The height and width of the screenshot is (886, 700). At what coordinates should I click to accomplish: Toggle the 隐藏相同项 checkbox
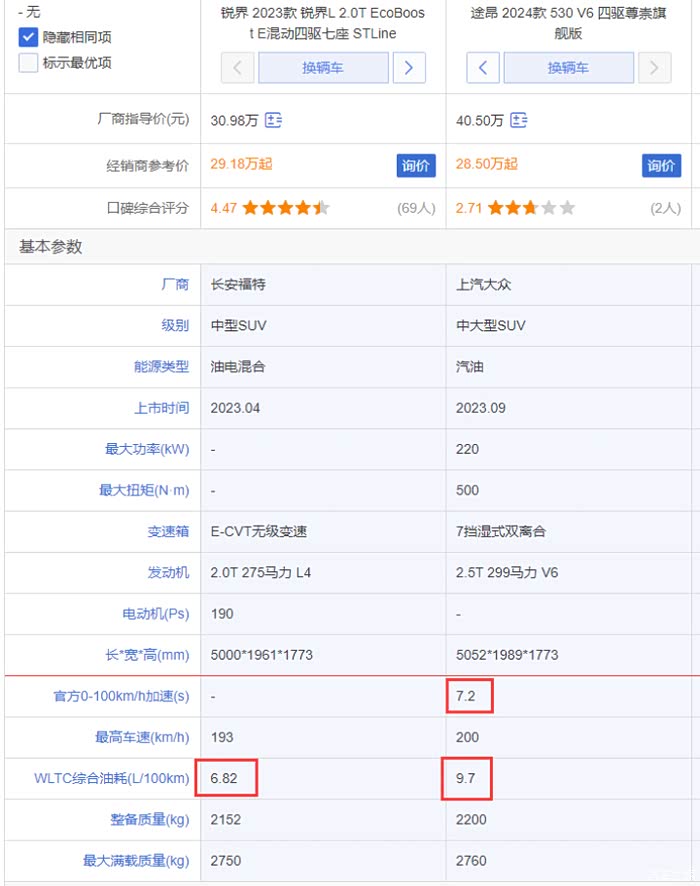click(x=28, y=37)
